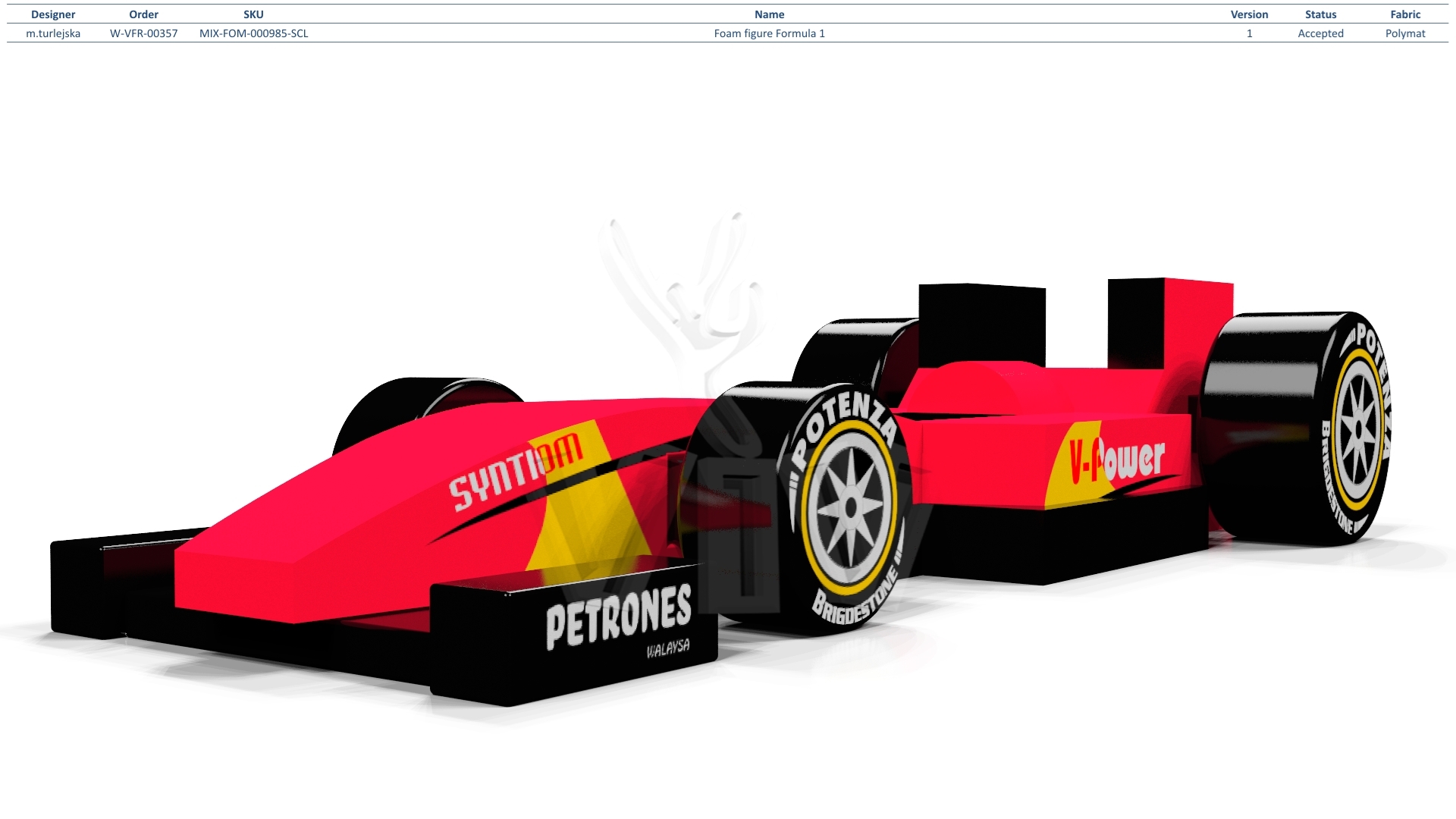
Task: Click the Formula 1 car render image
Action: (x=720, y=493)
